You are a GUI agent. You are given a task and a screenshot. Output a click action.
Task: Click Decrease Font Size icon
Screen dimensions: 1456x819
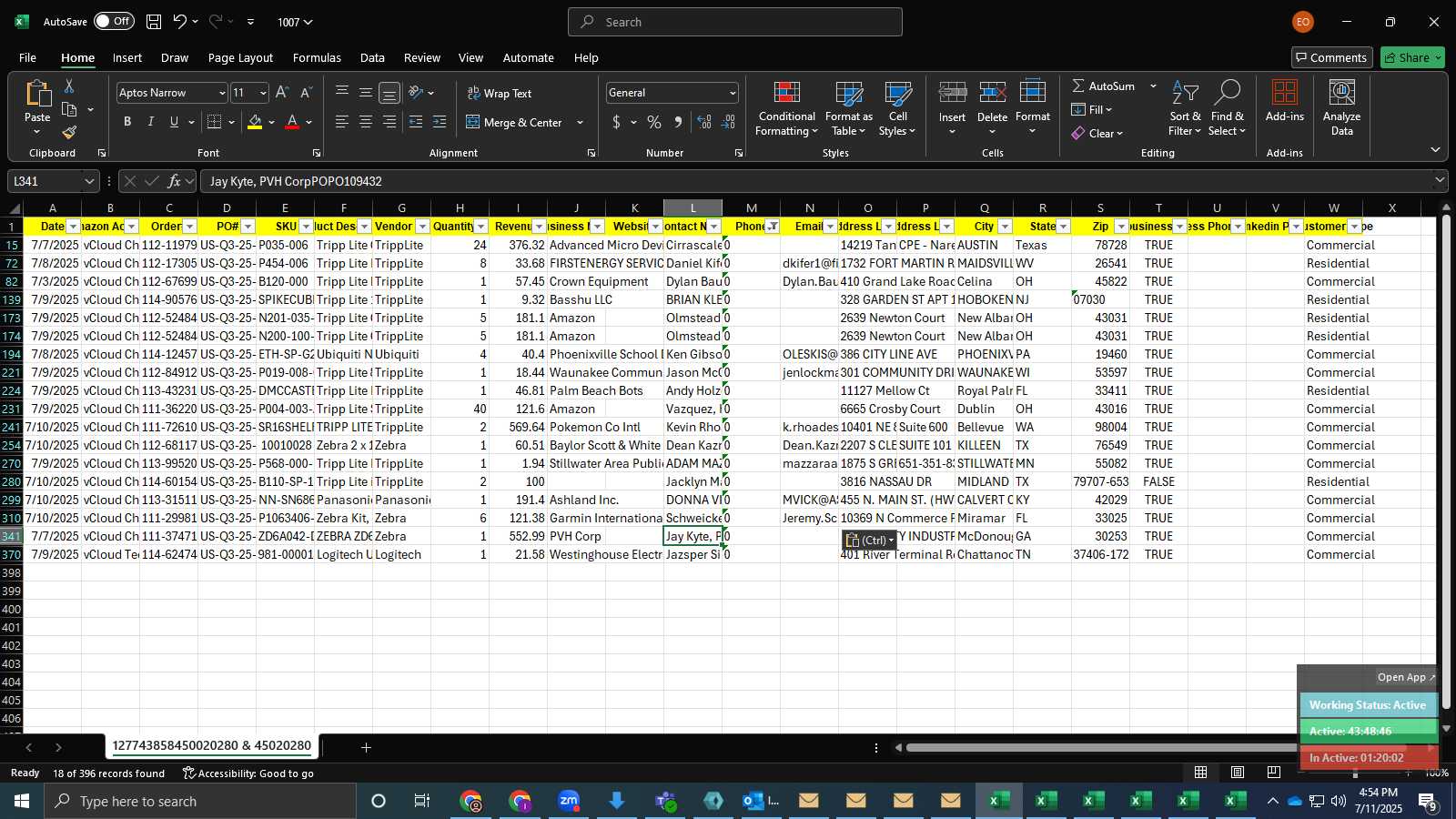click(x=306, y=93)
